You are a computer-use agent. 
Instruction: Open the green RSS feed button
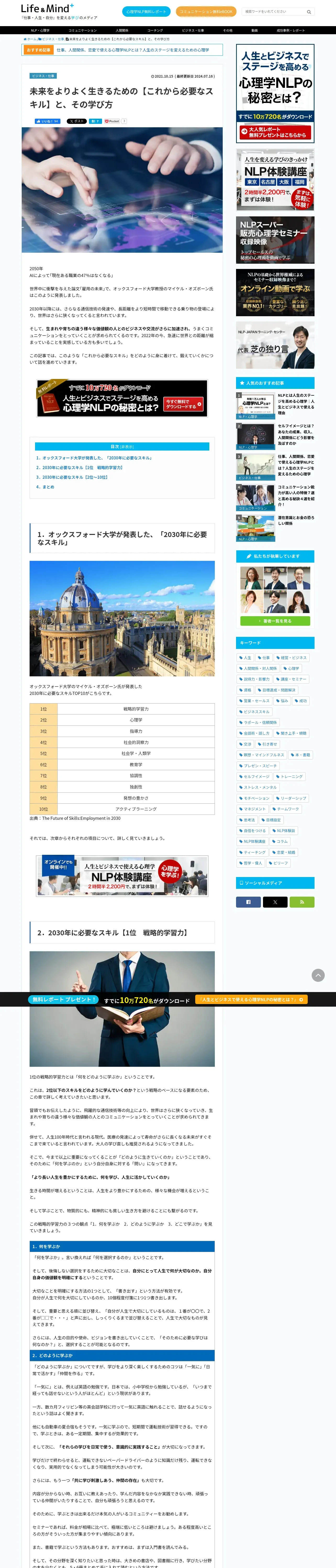302,902
